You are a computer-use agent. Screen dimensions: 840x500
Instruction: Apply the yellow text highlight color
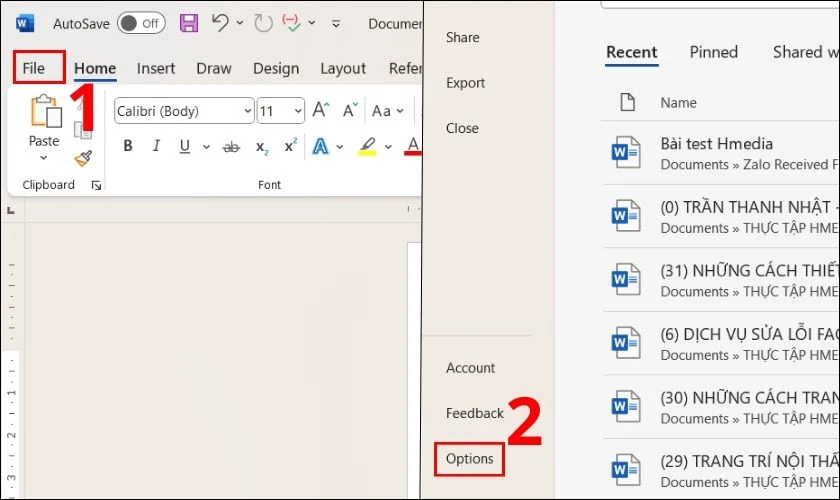368,146
